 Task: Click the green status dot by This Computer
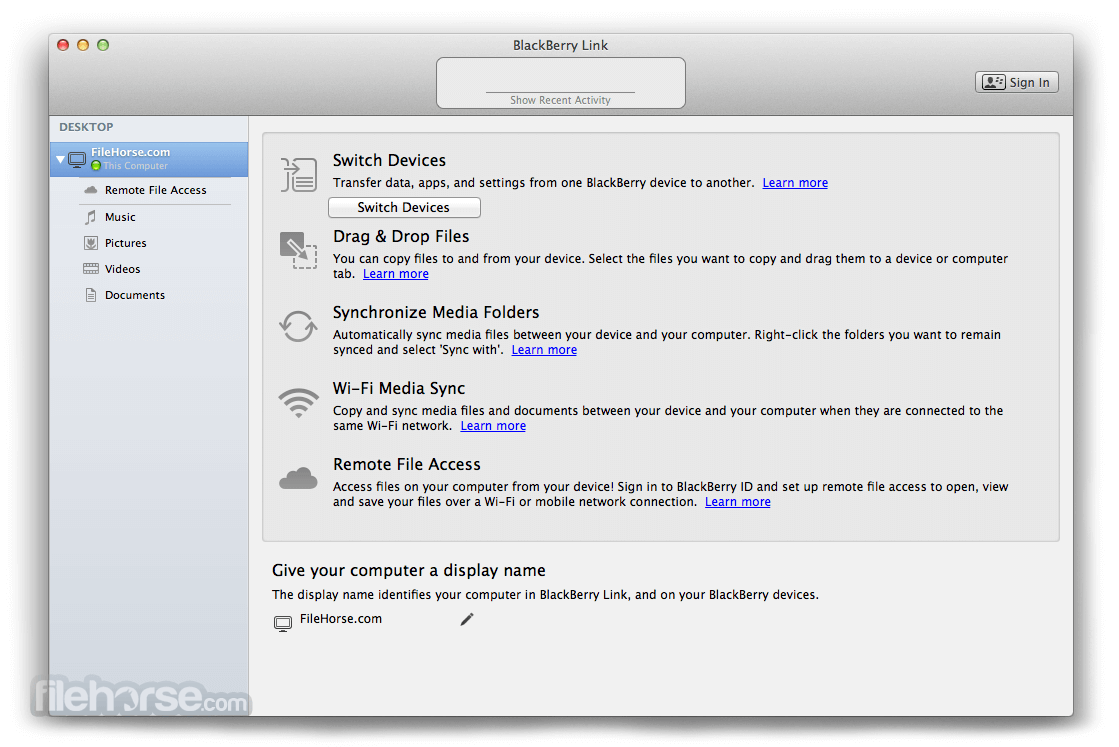pyautogui.click(x=96, y=166)
